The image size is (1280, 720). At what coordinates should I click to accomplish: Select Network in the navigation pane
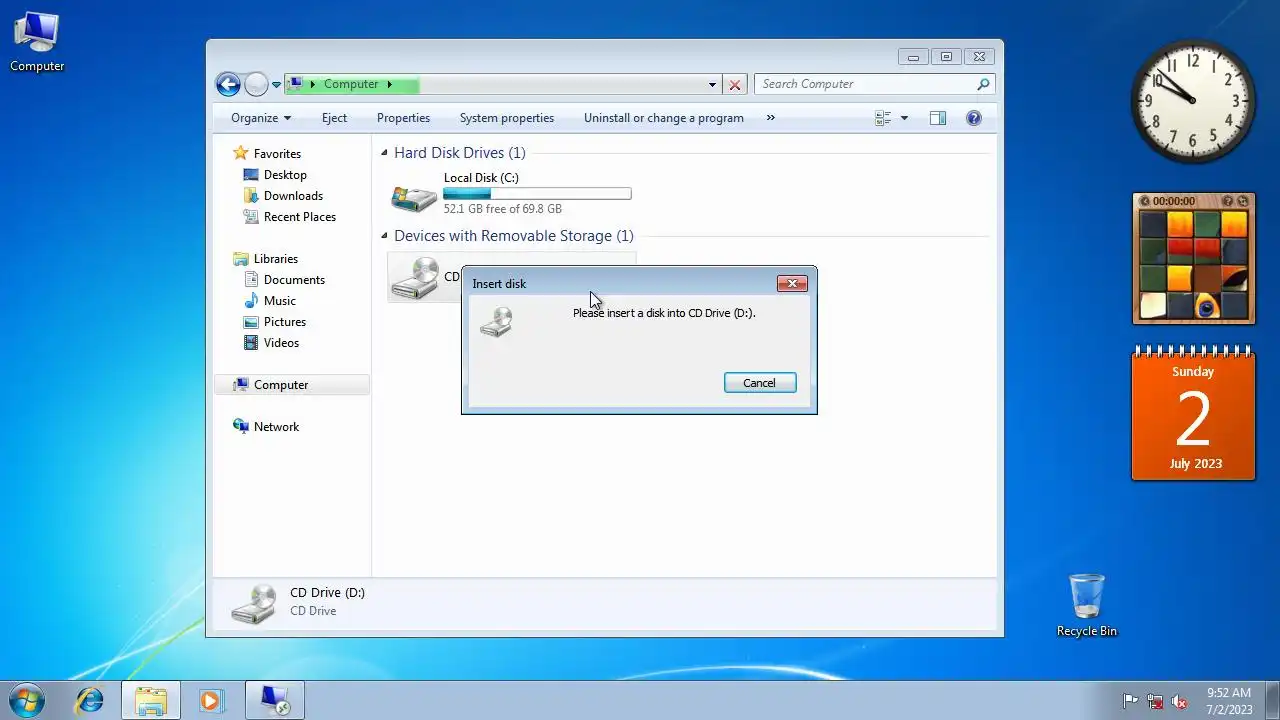[x=276, y=427]
